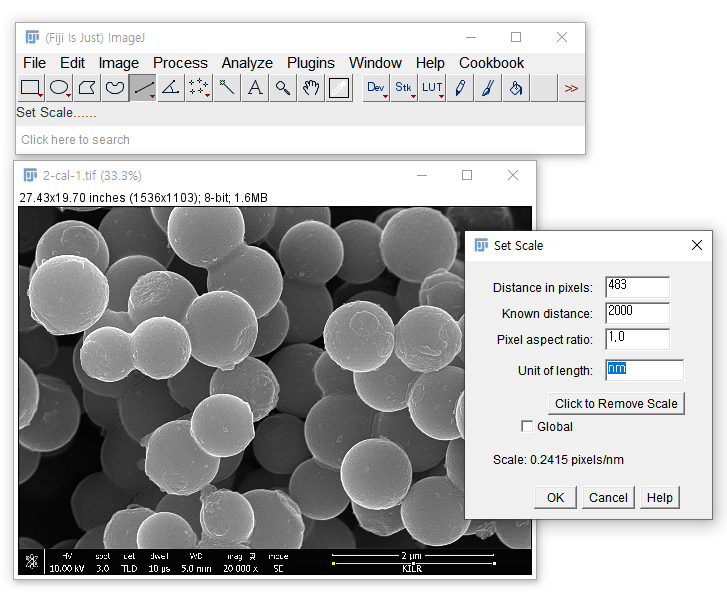Open the Stk stacks menu tool
Screen dimensions: 727x604
(x=404, y=88)
